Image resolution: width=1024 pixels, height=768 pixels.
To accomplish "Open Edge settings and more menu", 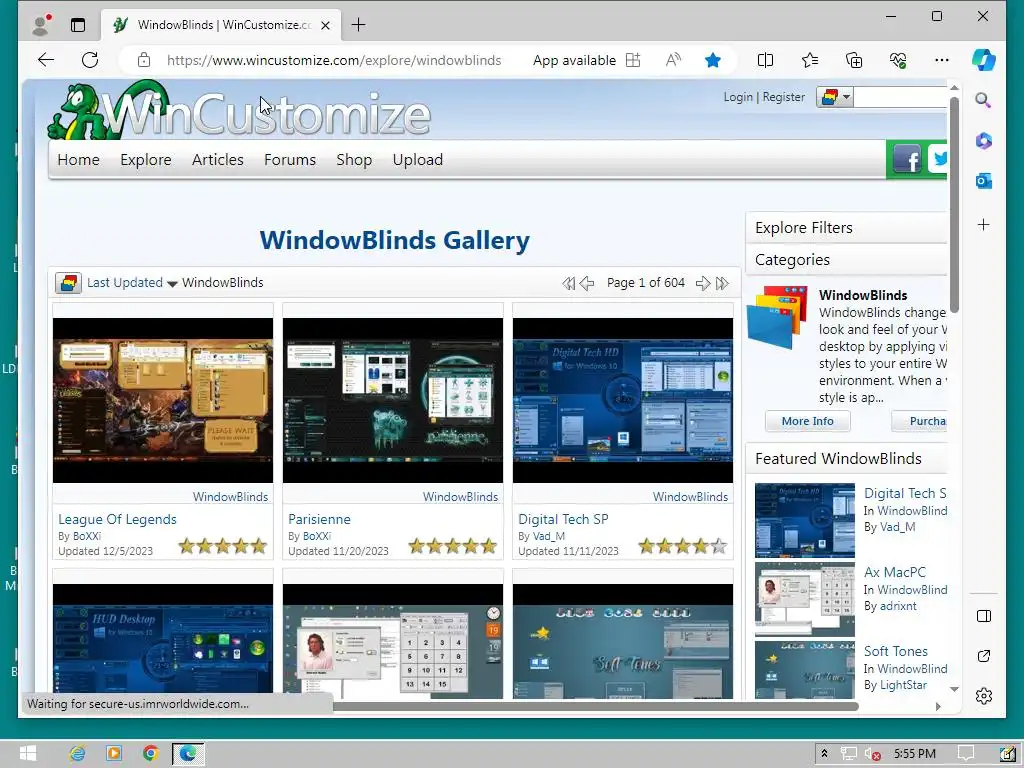I will [x=942, y=60].
